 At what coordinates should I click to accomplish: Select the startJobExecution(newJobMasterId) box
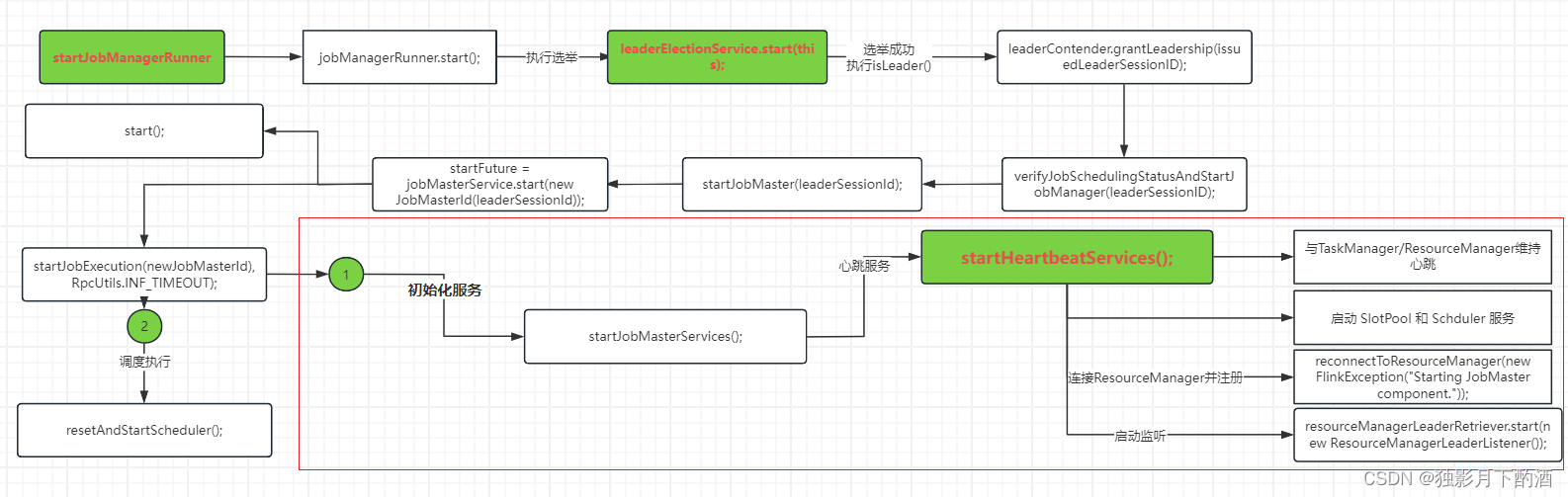click(144, 274)
